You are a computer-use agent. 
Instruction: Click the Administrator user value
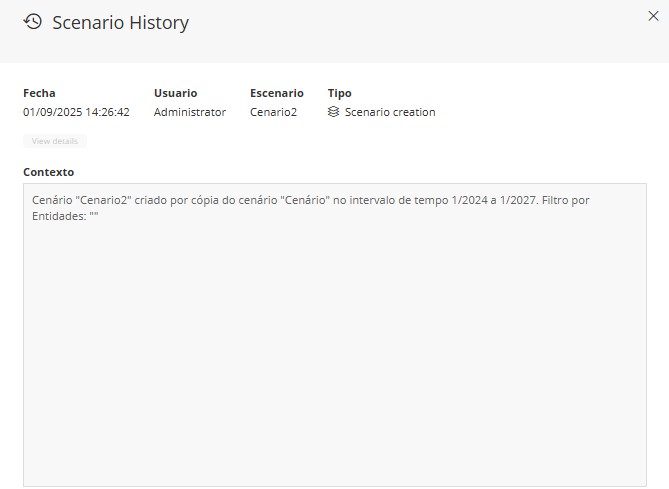tap(190, 112)
